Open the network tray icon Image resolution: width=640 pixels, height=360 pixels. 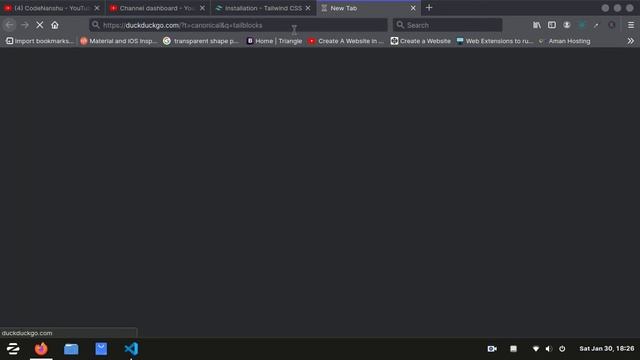pos(536,349)
